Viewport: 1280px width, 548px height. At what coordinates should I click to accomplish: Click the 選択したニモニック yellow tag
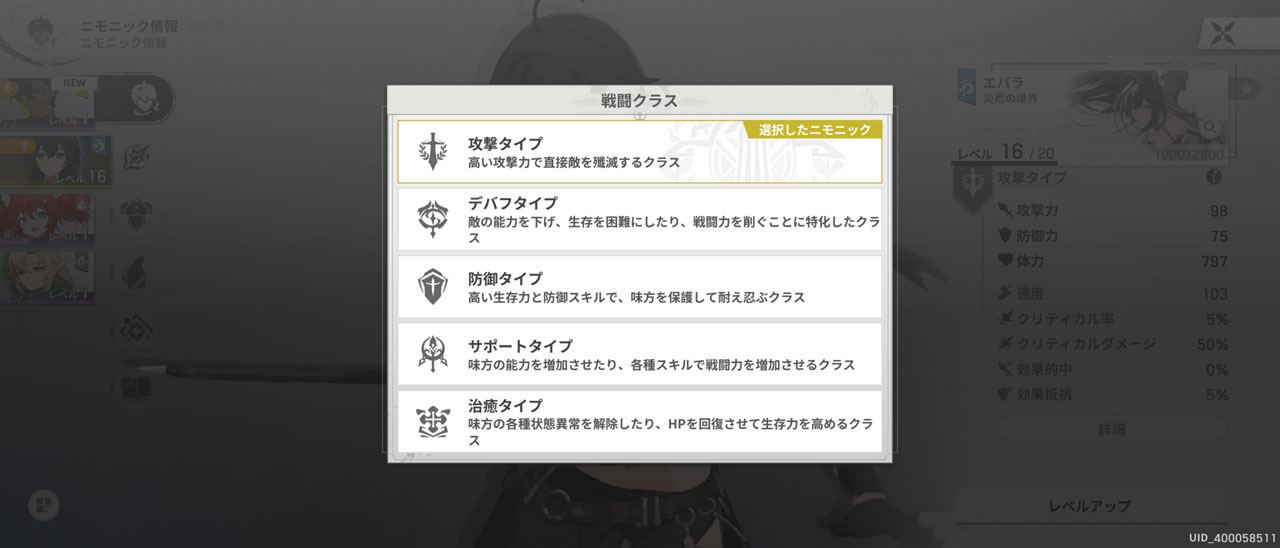(x=813, y=130)
